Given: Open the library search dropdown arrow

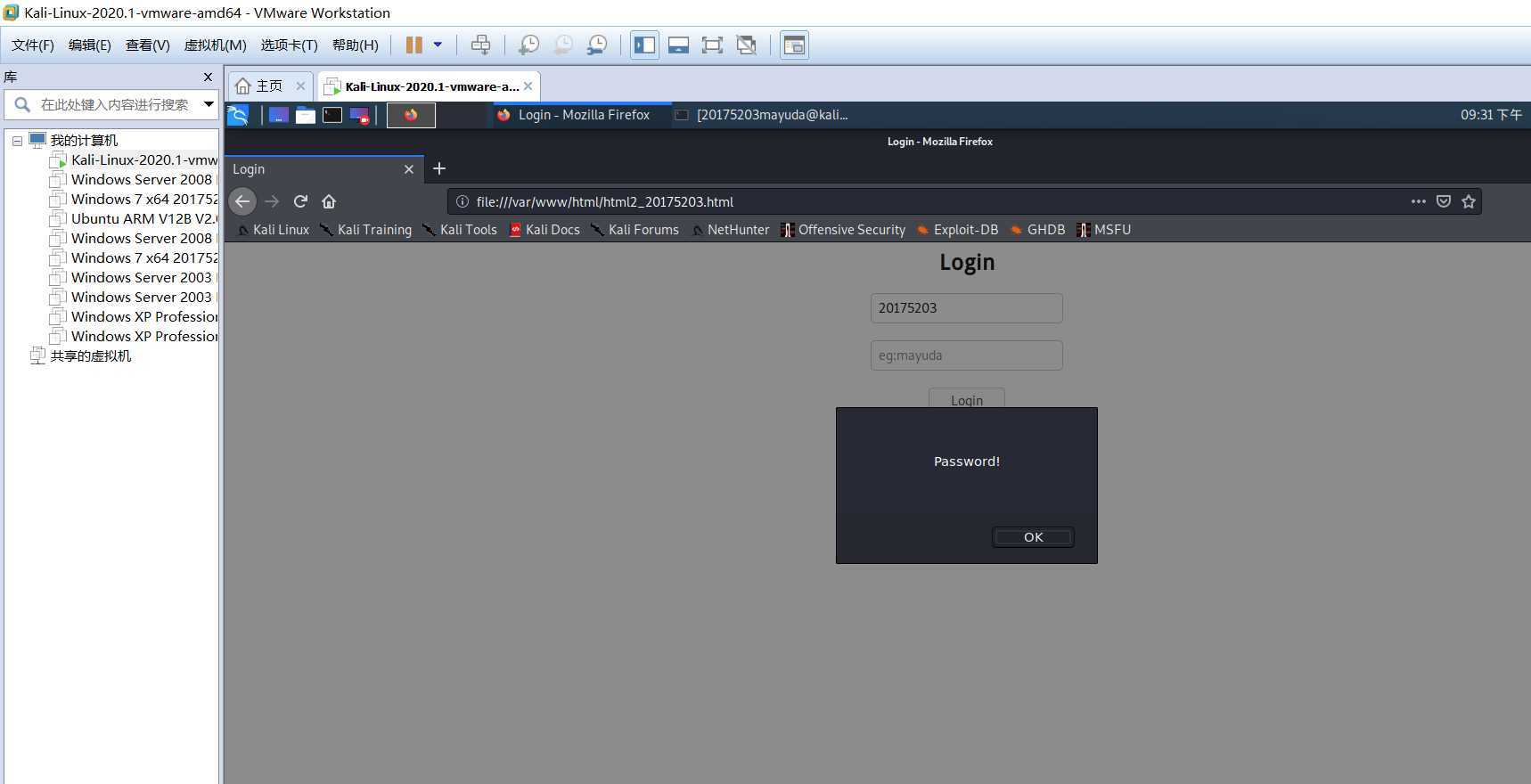Looking at the screenshot, I should [209, 104].
